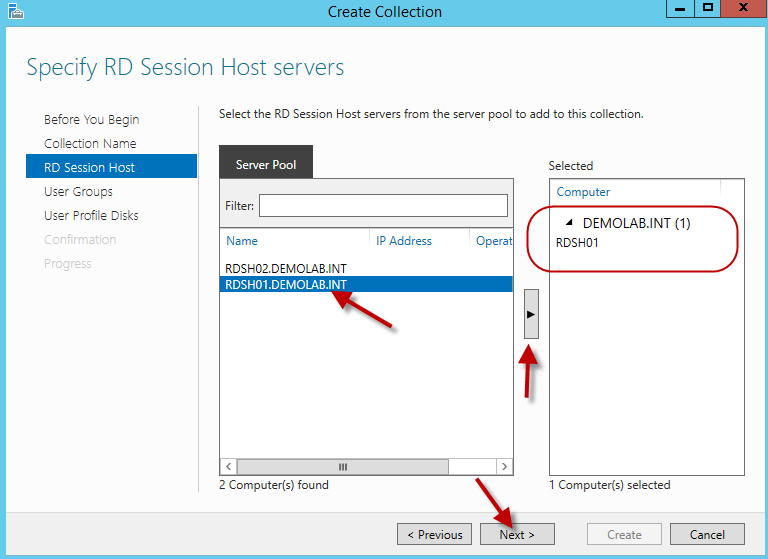
Task: Click into the Filter text field
Action: (383, 205)
